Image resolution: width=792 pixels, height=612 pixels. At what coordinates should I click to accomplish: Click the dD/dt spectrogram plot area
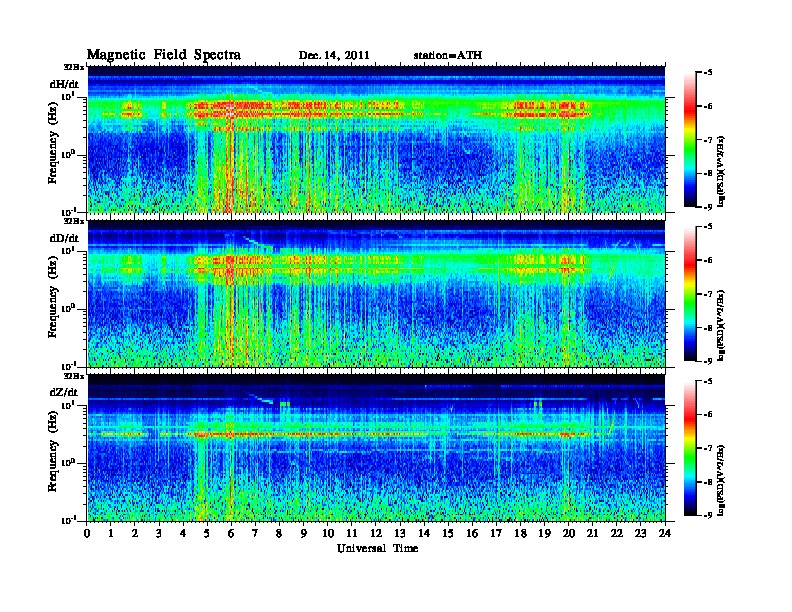[x=376, y=294]
